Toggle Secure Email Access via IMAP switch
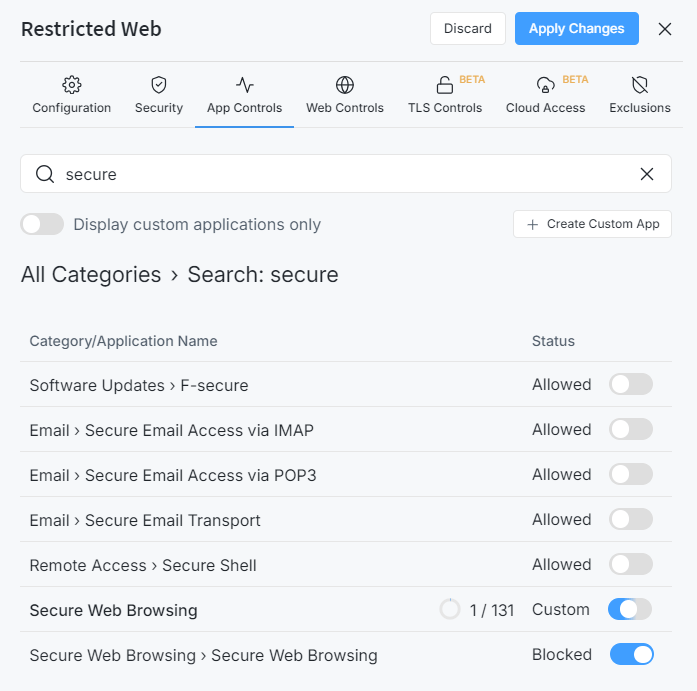This screenshot has height=691, width=697. (x=631, y=429)
